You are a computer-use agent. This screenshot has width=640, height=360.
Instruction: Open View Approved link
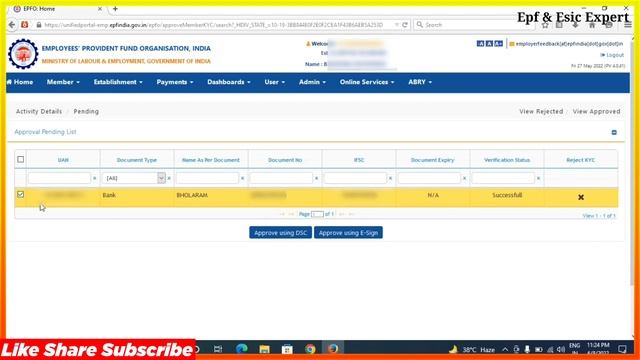(x=596, y=111)
